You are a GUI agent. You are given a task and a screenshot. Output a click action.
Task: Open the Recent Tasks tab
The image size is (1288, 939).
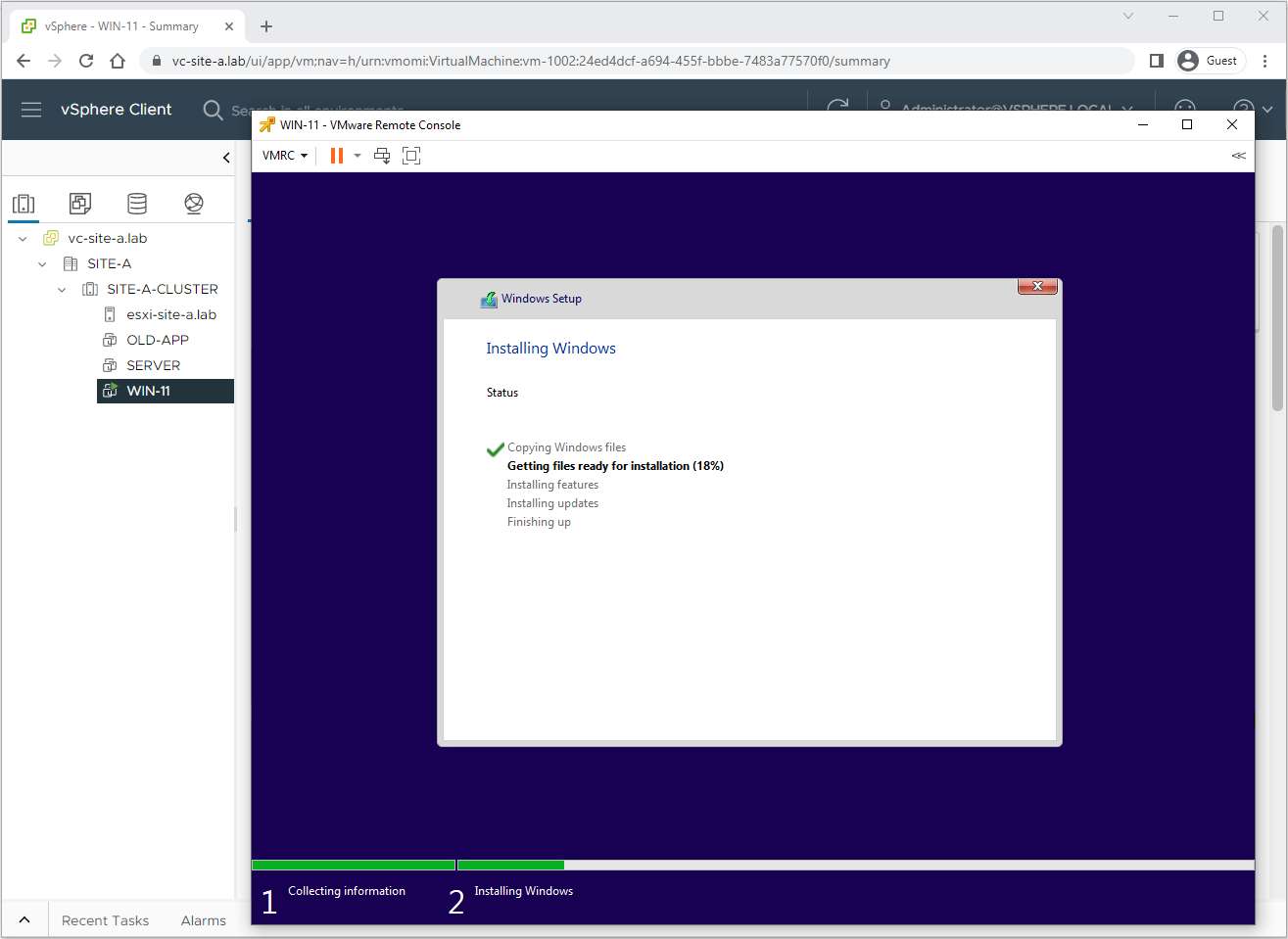[x=105, y=920]
